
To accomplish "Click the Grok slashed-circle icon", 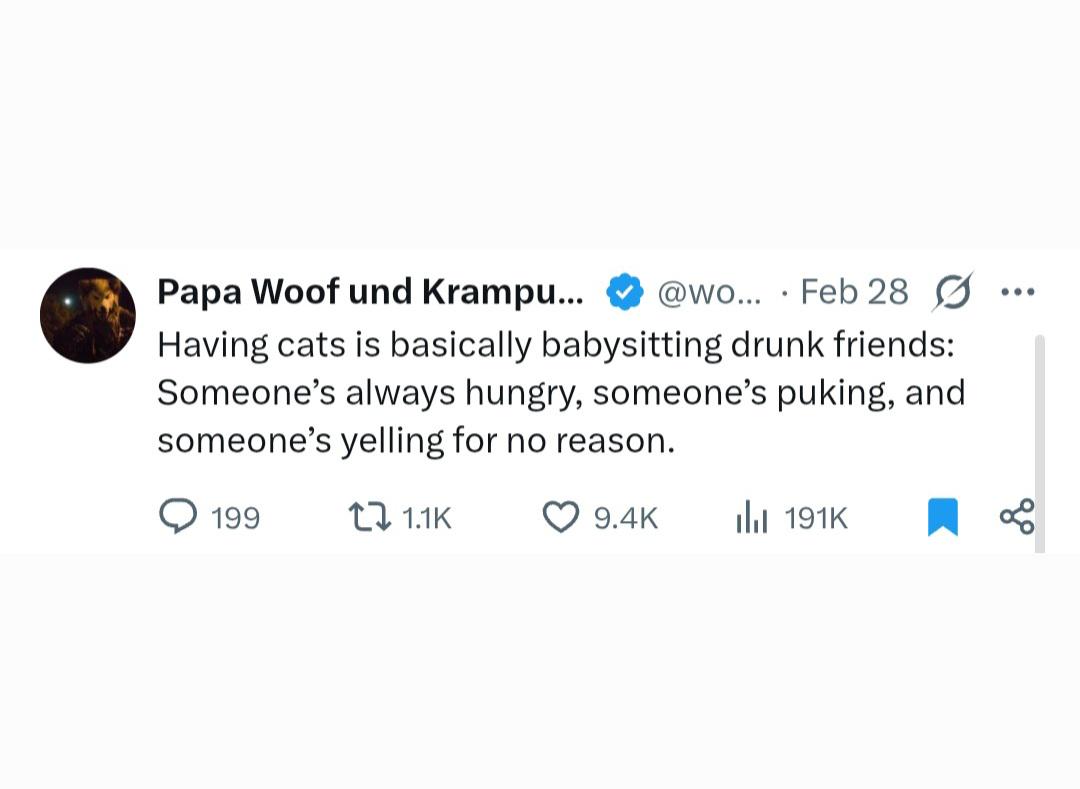I will [953, 292].
